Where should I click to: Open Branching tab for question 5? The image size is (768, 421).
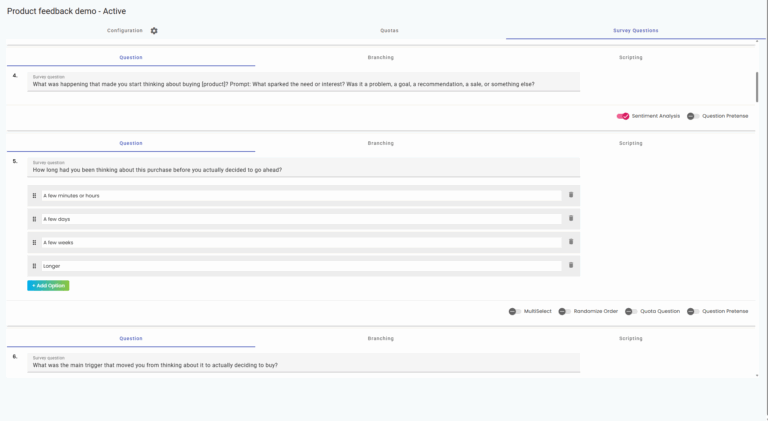click(380, 143)
